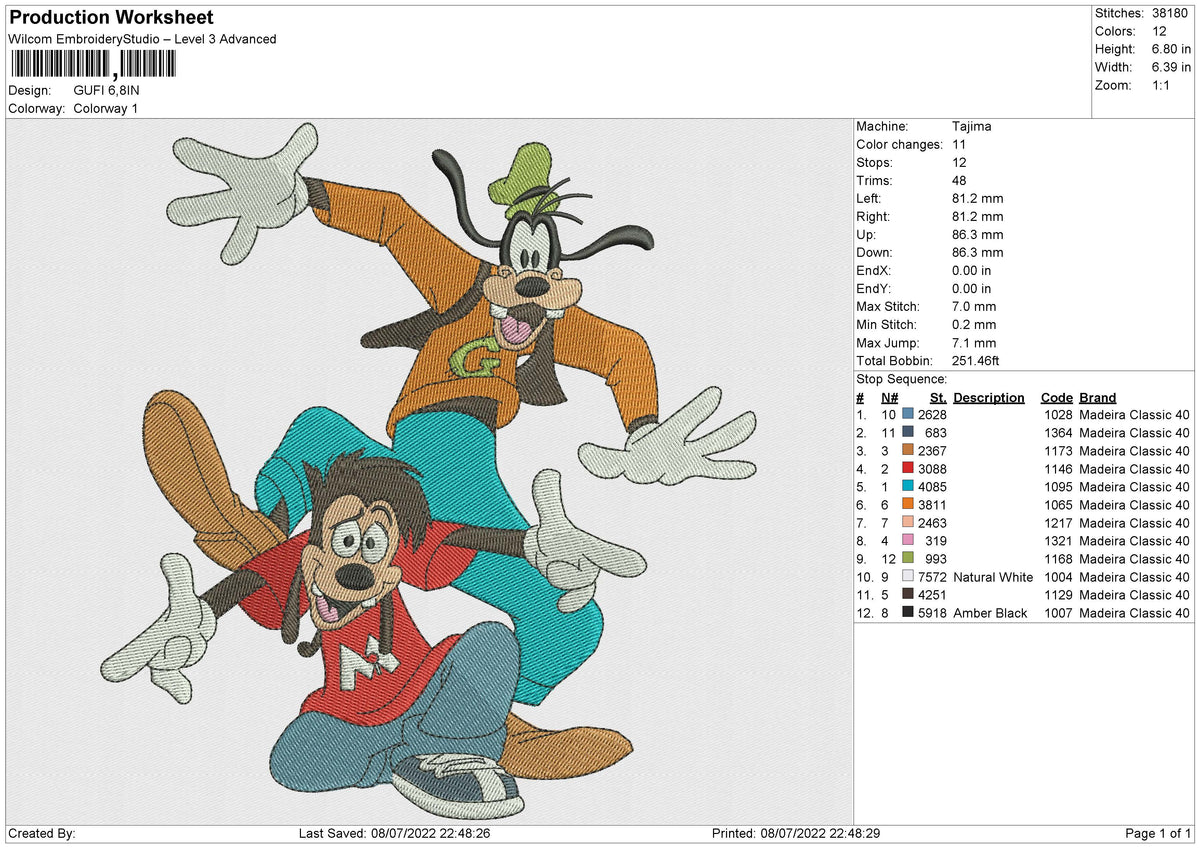Click the Total Bobbin value '251.46ft'

977,361
